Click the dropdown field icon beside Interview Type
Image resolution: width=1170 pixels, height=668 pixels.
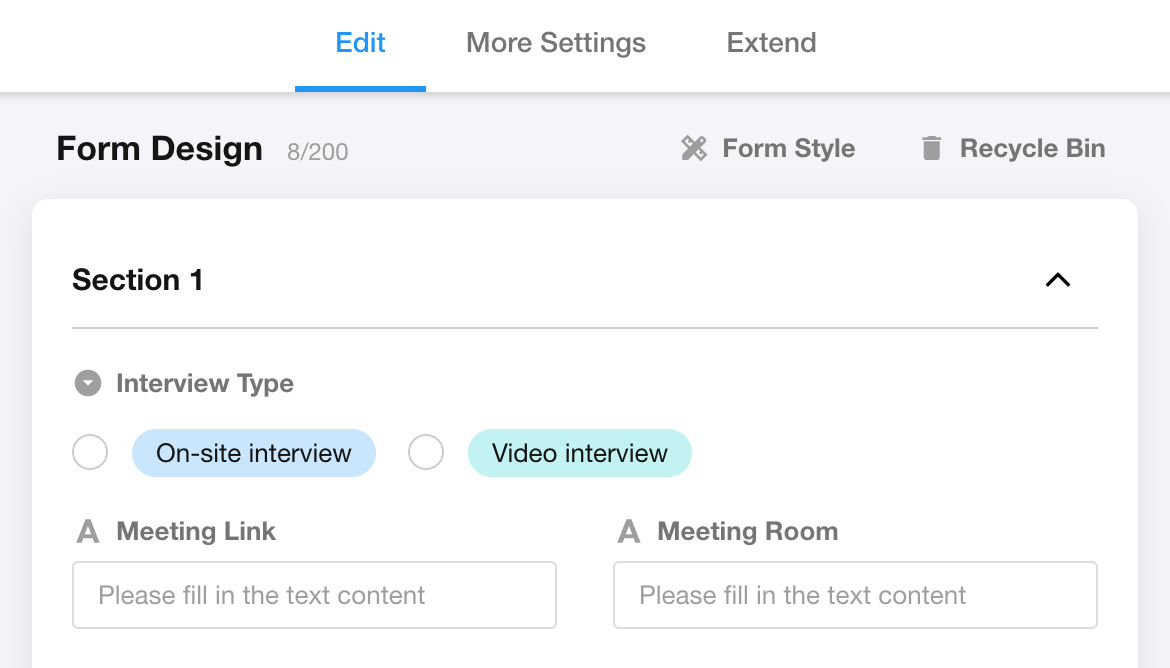point(89,384)
